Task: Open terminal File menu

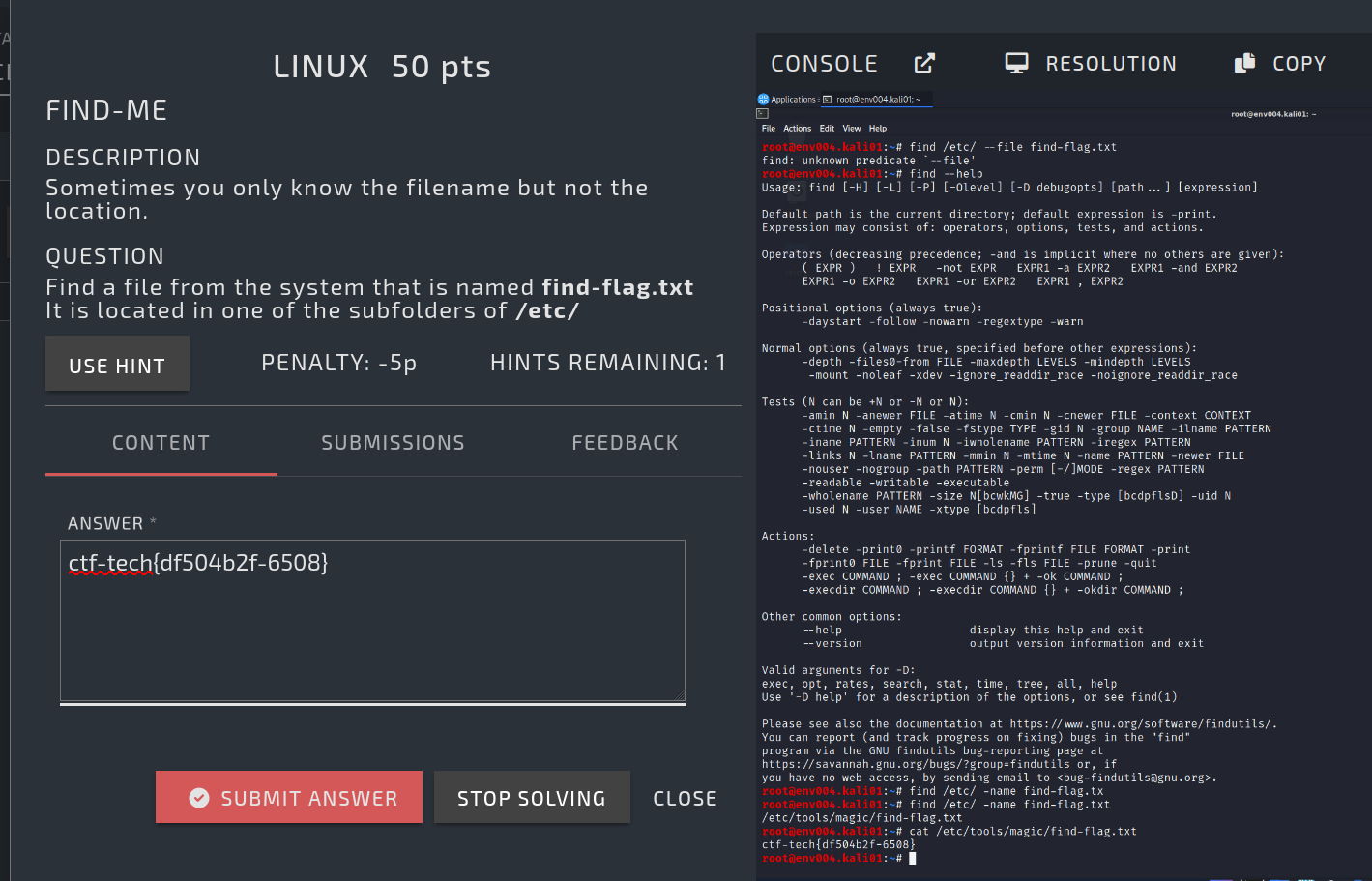Action: point(769,129)
